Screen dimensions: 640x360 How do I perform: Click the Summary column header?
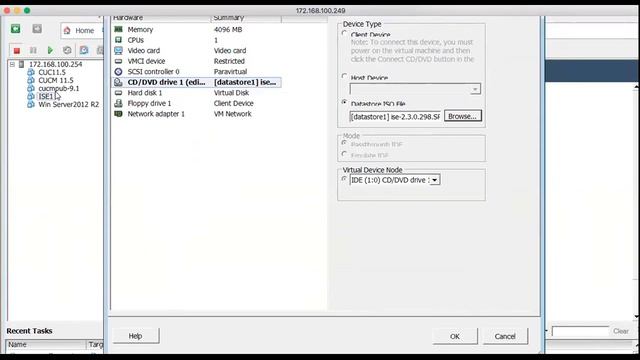point(246,18)
